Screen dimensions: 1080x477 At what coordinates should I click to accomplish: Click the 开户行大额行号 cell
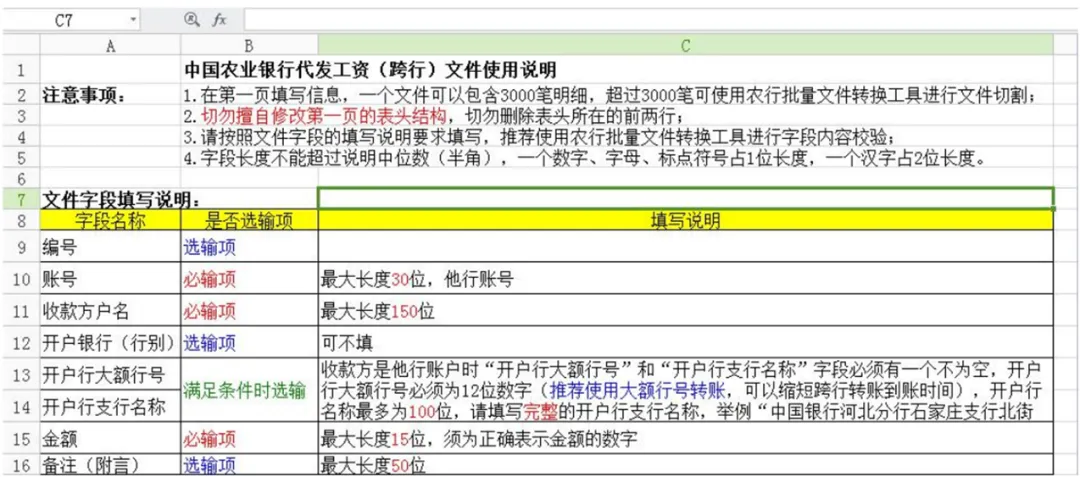point(110,374)
